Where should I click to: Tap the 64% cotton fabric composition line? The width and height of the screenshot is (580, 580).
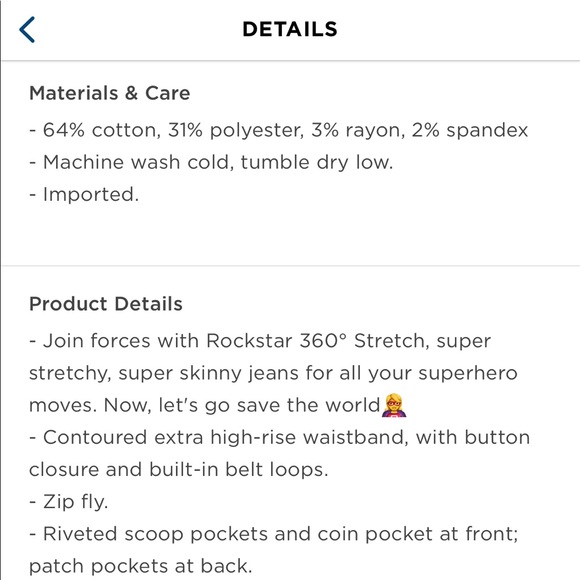[279, 130]
